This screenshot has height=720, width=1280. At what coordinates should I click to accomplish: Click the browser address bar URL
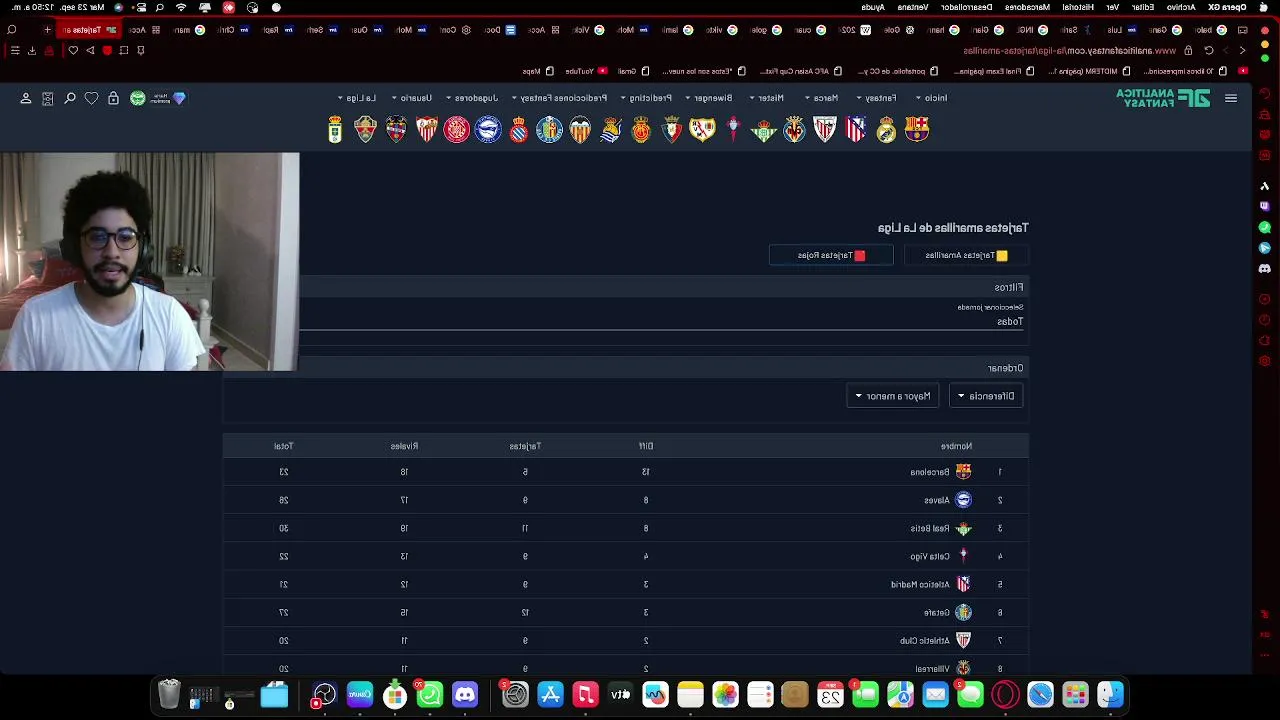(x=1070, y=50)
